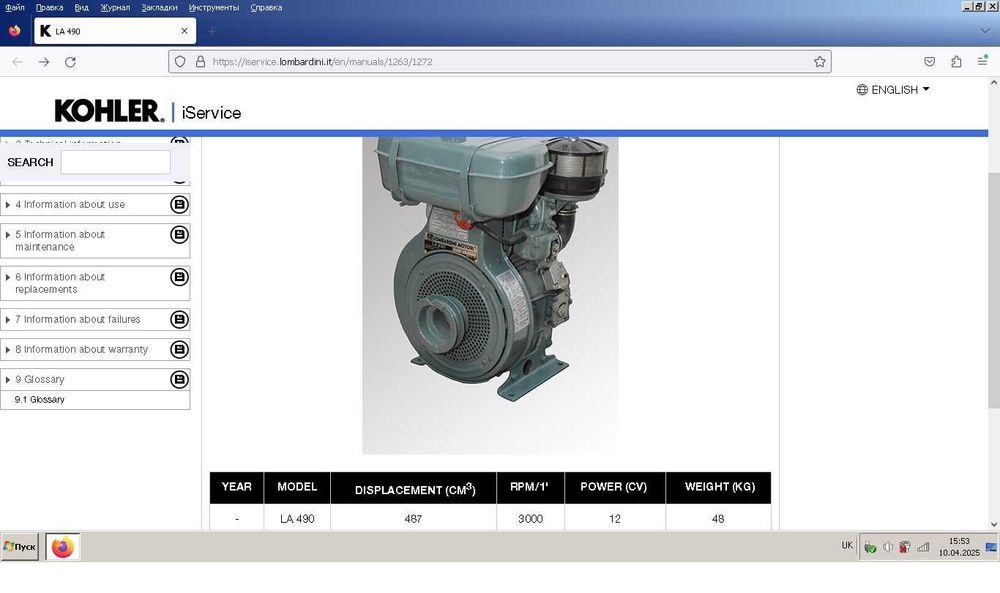The height and width of the screenshot is (593, 1000).
Task: Click the Save to Pocket icon
Action: 929,61
